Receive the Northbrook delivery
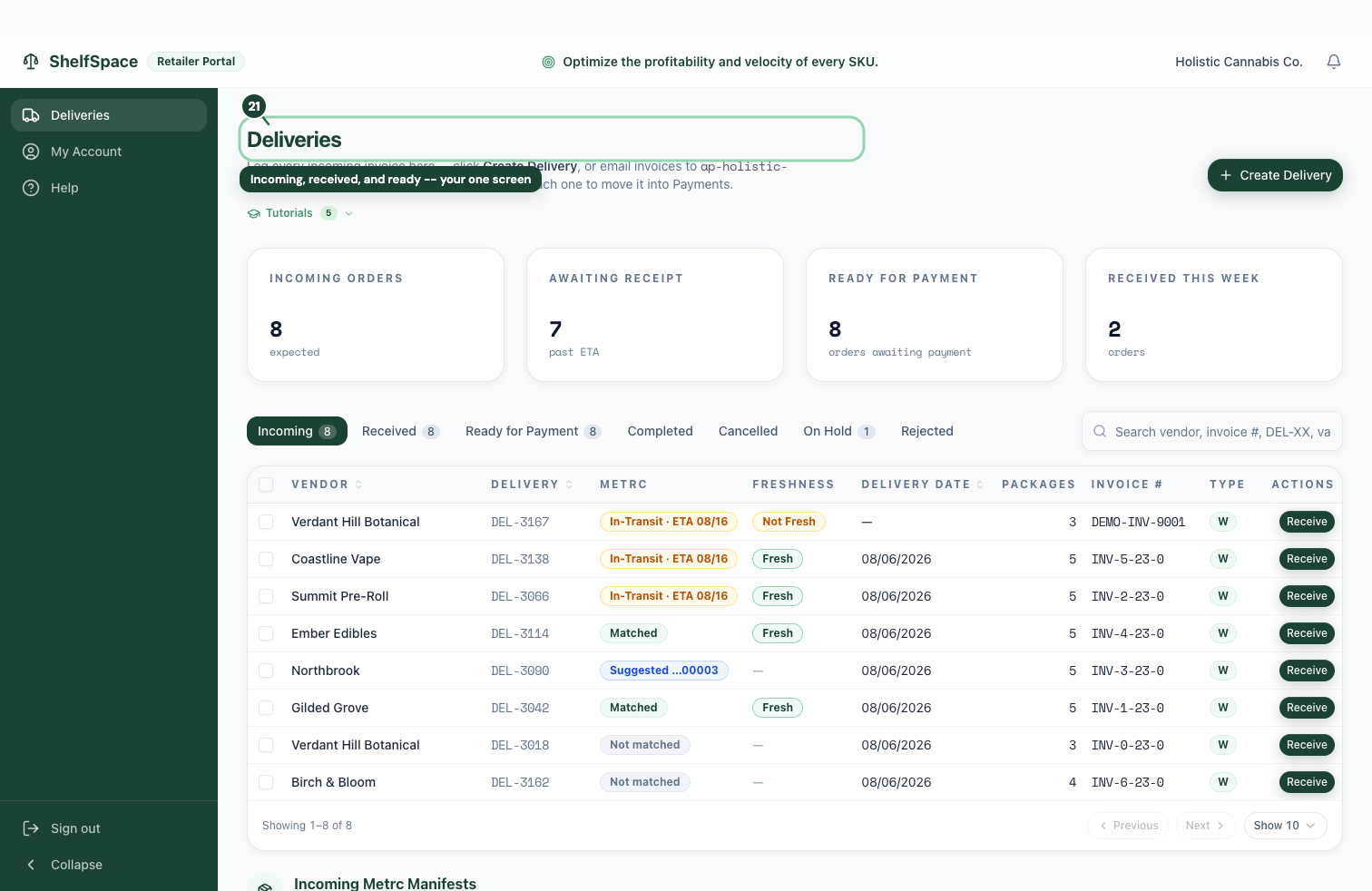Viewport: 1372px width, 891px height. 1307,671
